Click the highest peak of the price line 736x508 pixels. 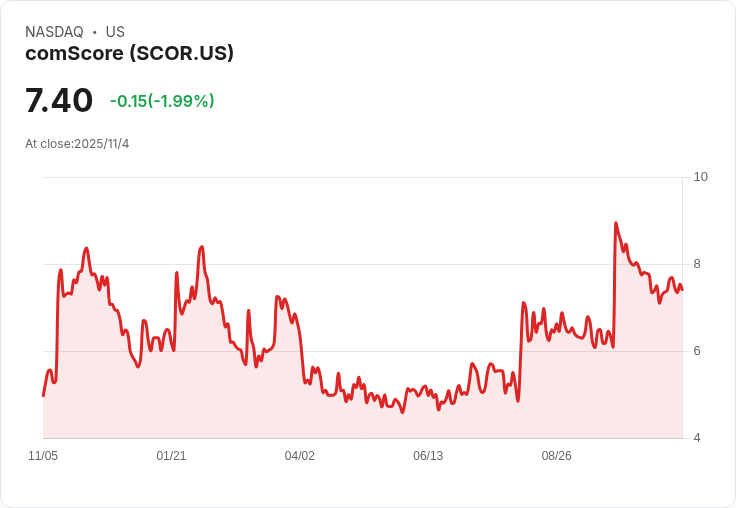tap(615, 223)
